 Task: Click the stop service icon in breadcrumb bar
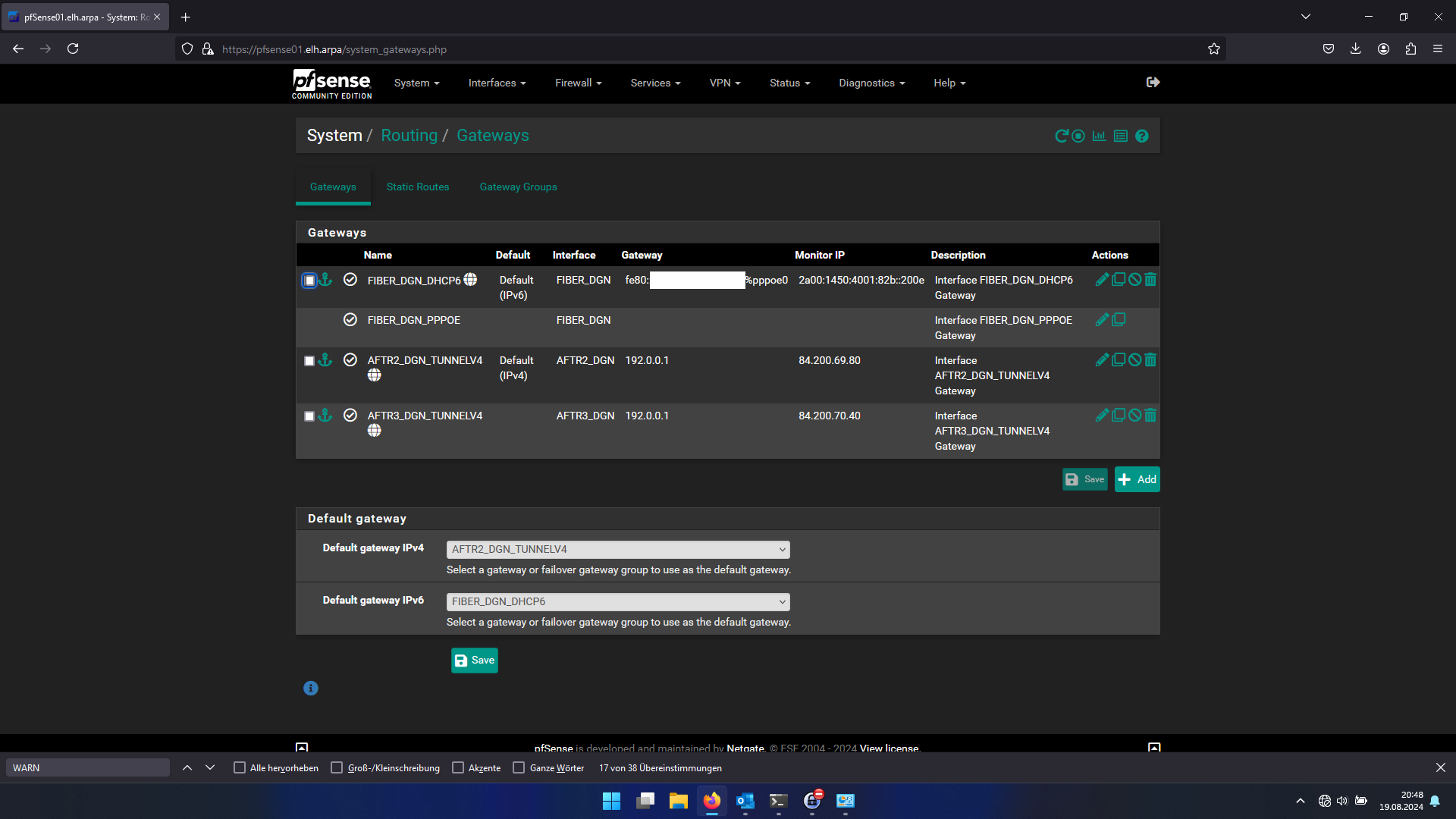[1078, 136]
